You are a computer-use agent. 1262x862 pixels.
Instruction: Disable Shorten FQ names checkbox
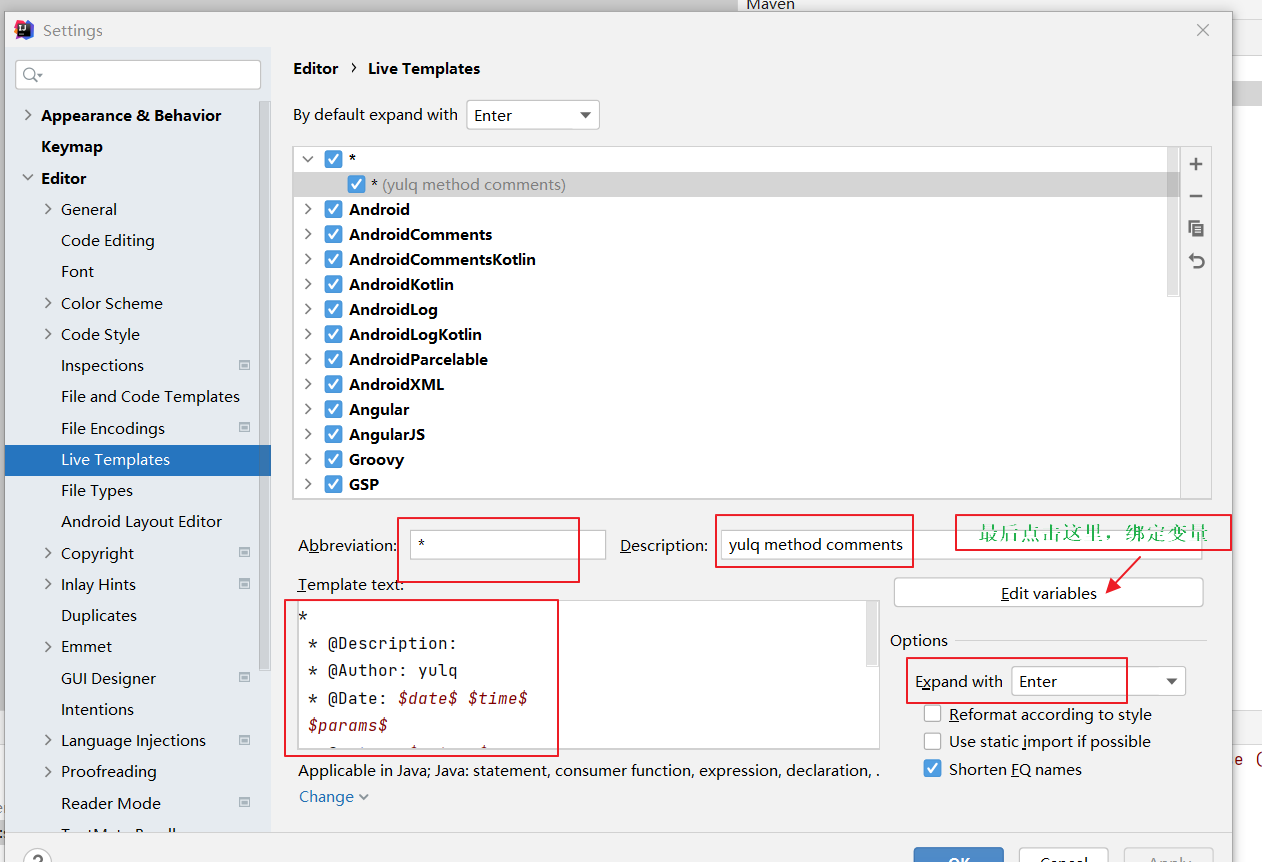932,769
